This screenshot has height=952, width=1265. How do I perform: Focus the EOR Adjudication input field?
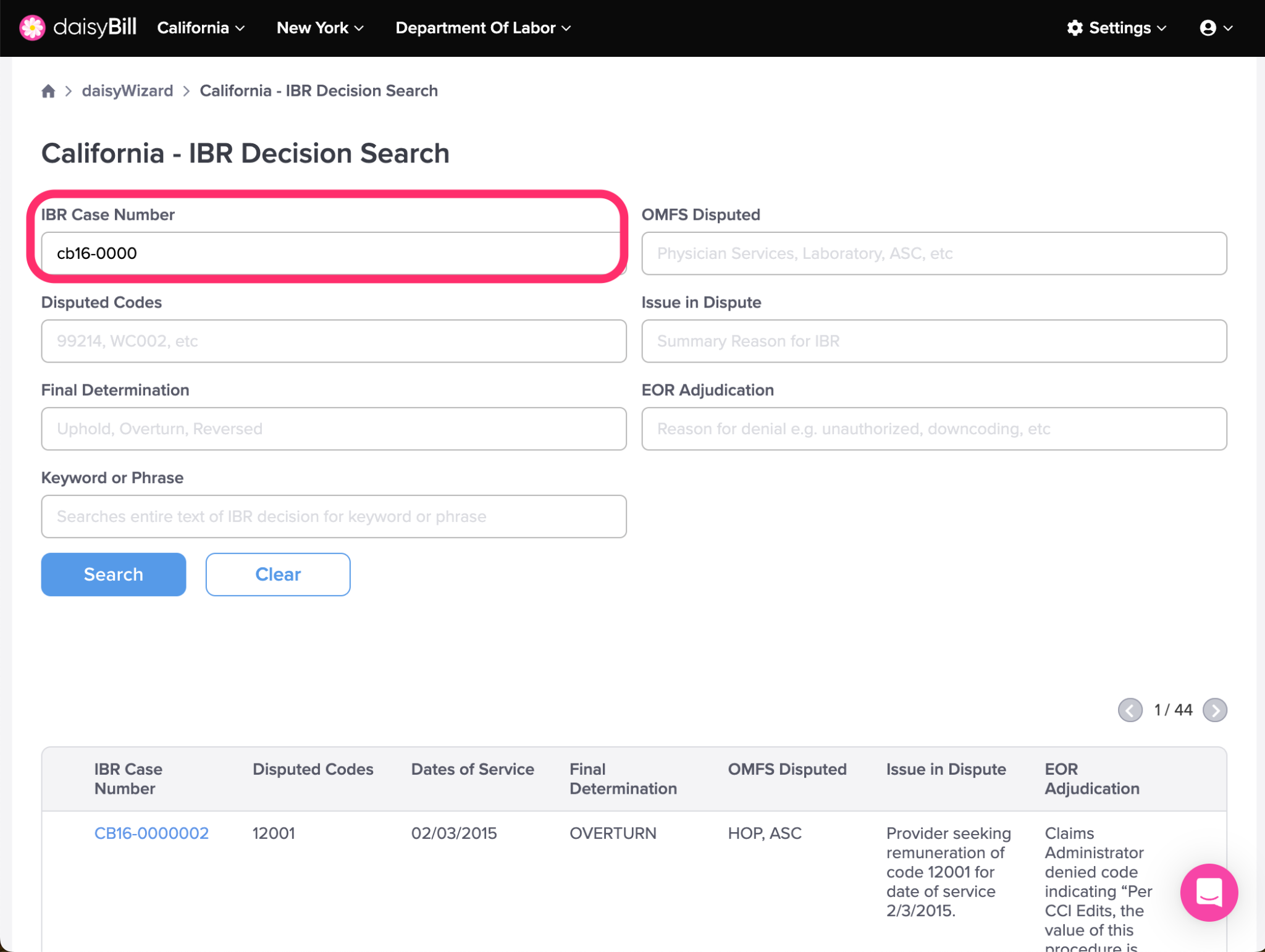point(934,429)
